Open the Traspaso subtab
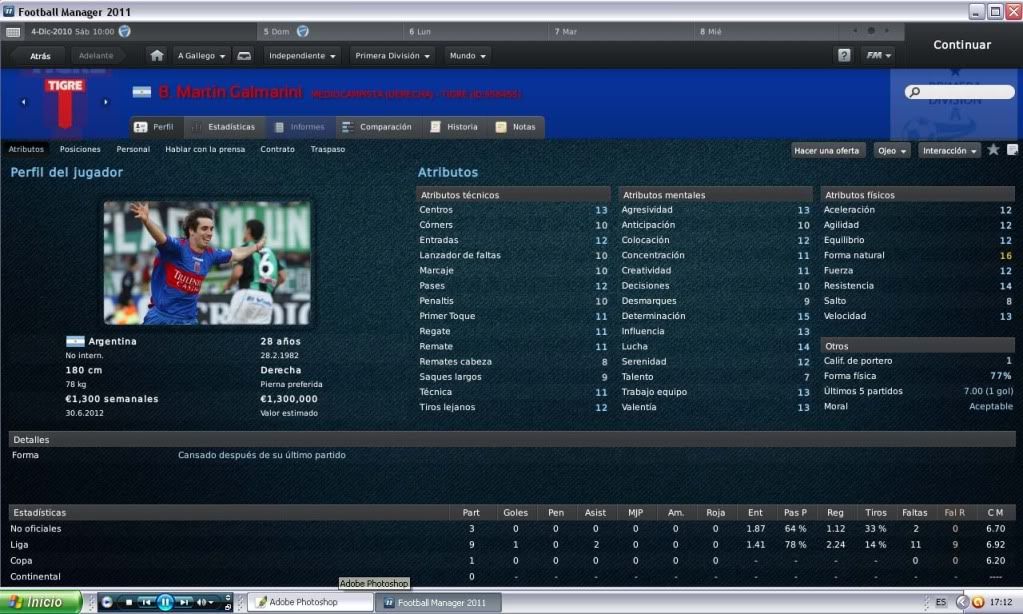1023x614 pixels. pos(328,149)
